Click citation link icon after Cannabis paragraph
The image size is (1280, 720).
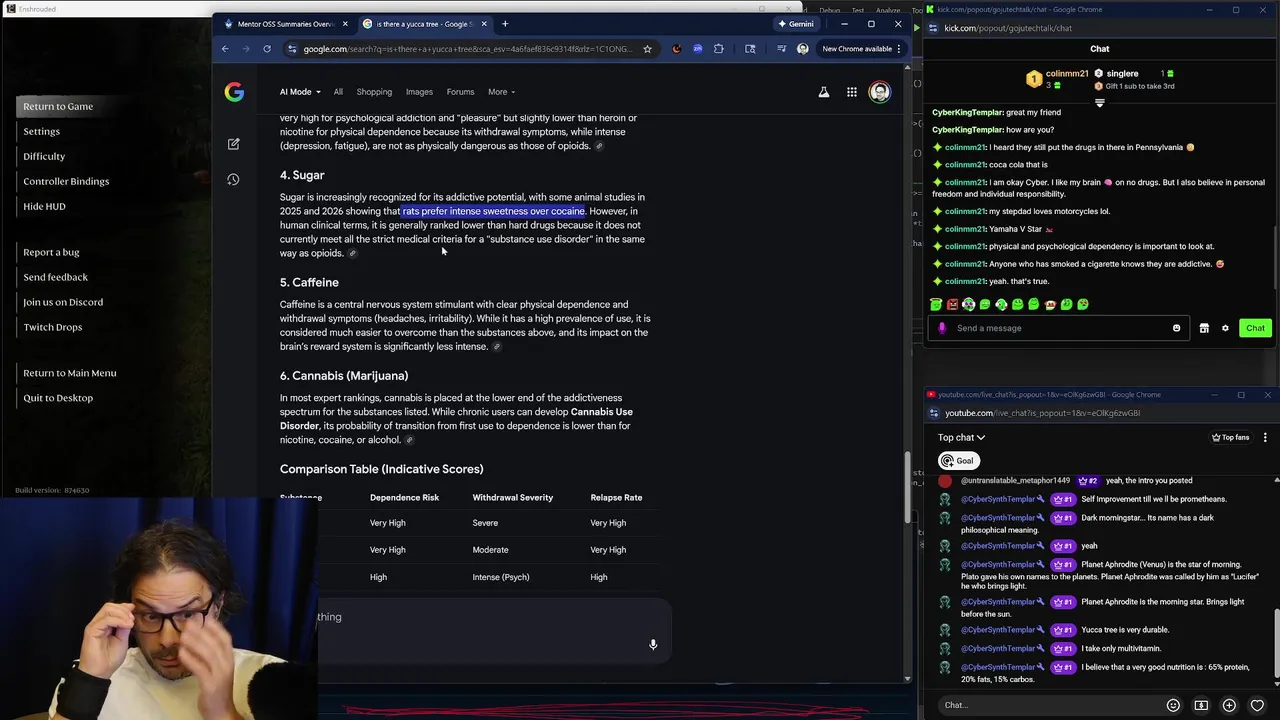click(x=409, y=440)
